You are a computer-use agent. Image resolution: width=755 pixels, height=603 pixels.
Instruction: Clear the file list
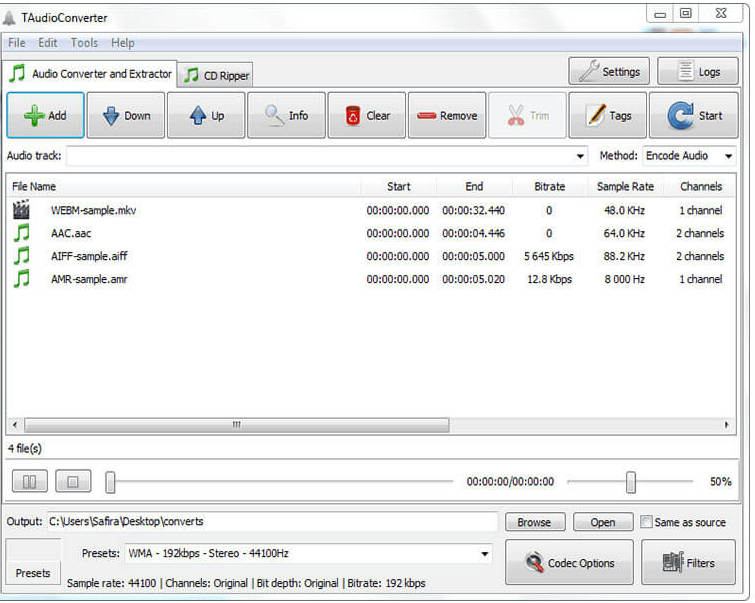[x=367, y=116]
